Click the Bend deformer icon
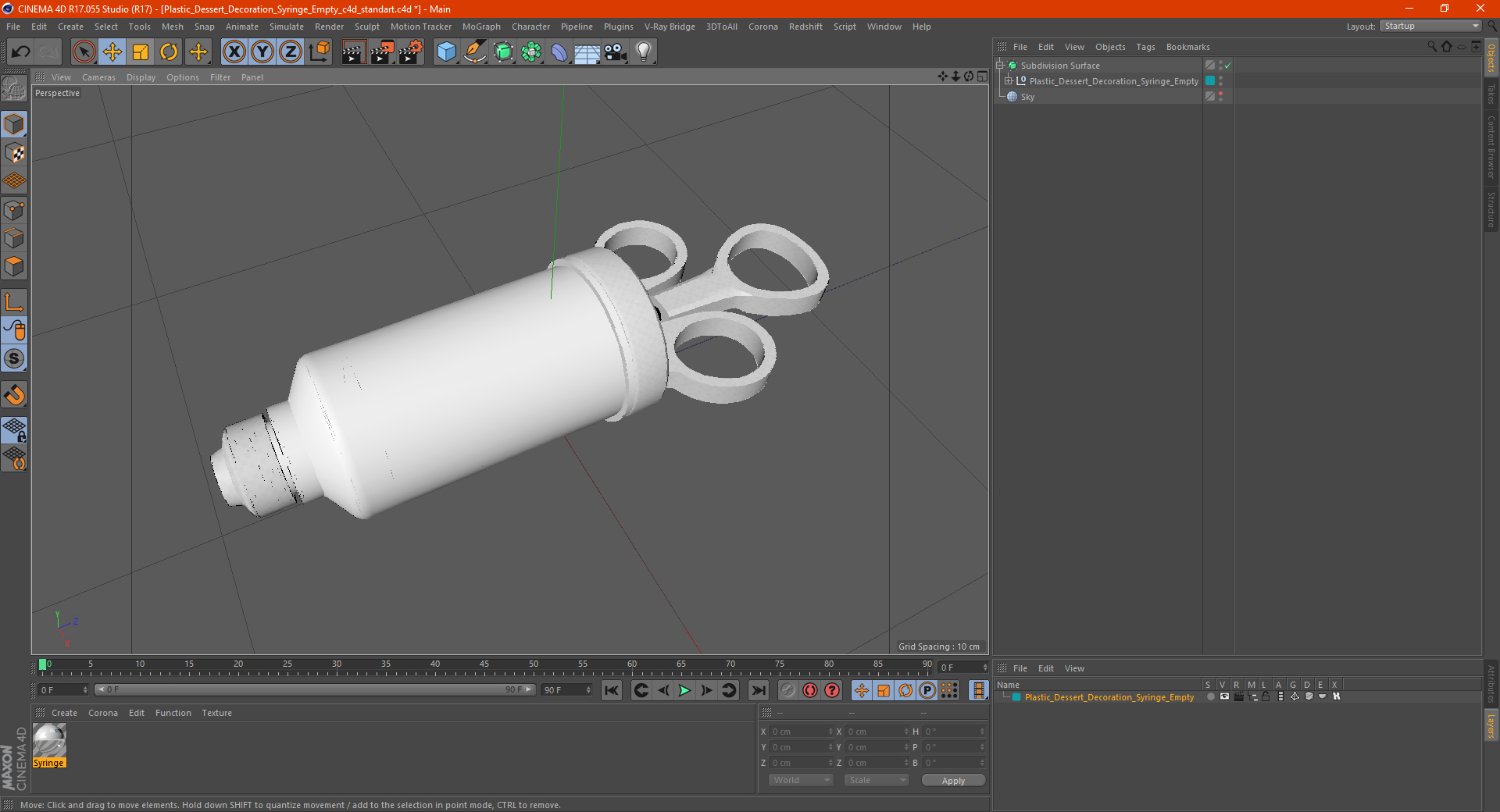The width and height of the screenshot is (1500, 812). click(x=559, y=52)
